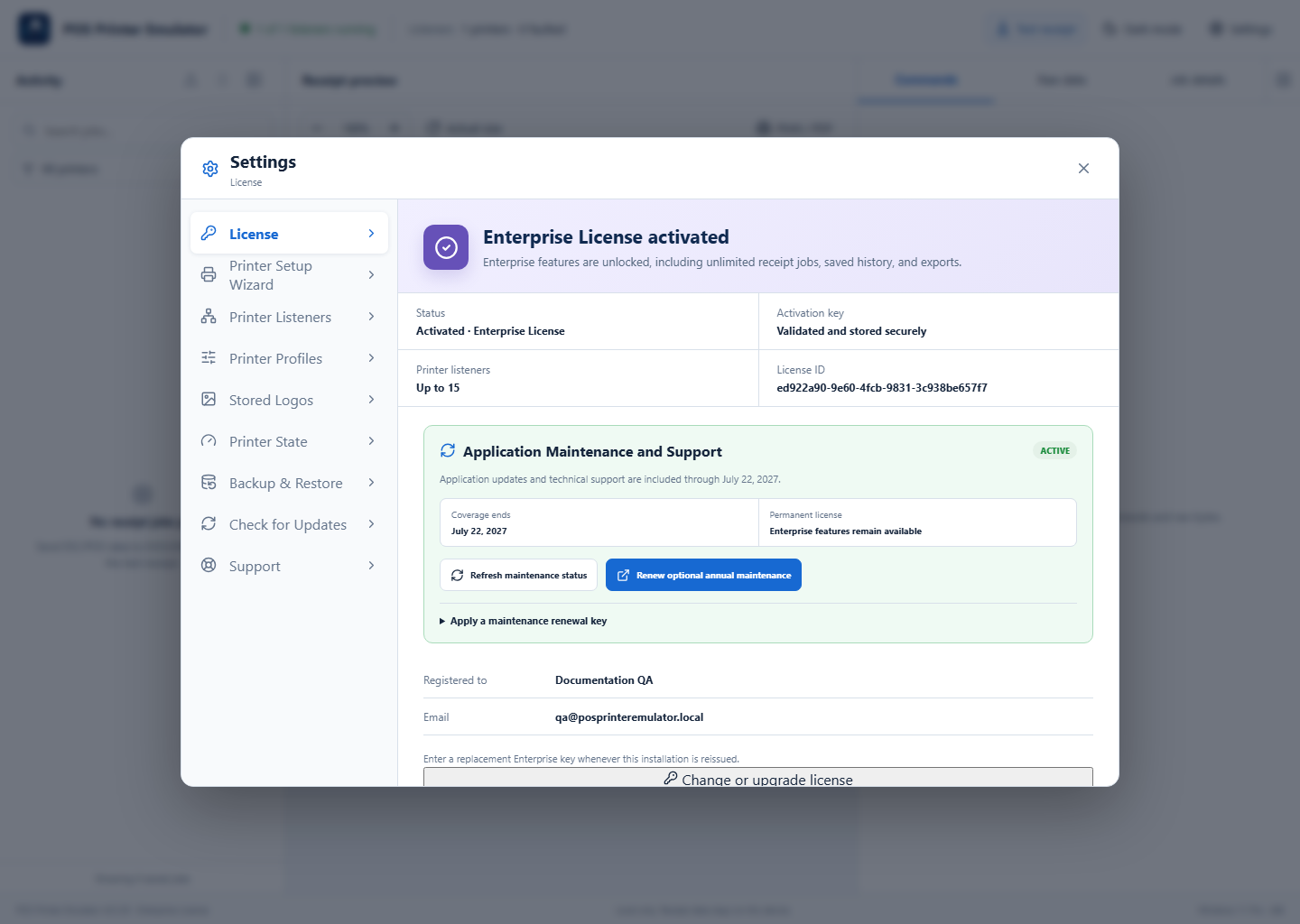1300x924 pixels.
Task: Click the printer icon for Printer Setup Wizard
Action: point(209,274)
